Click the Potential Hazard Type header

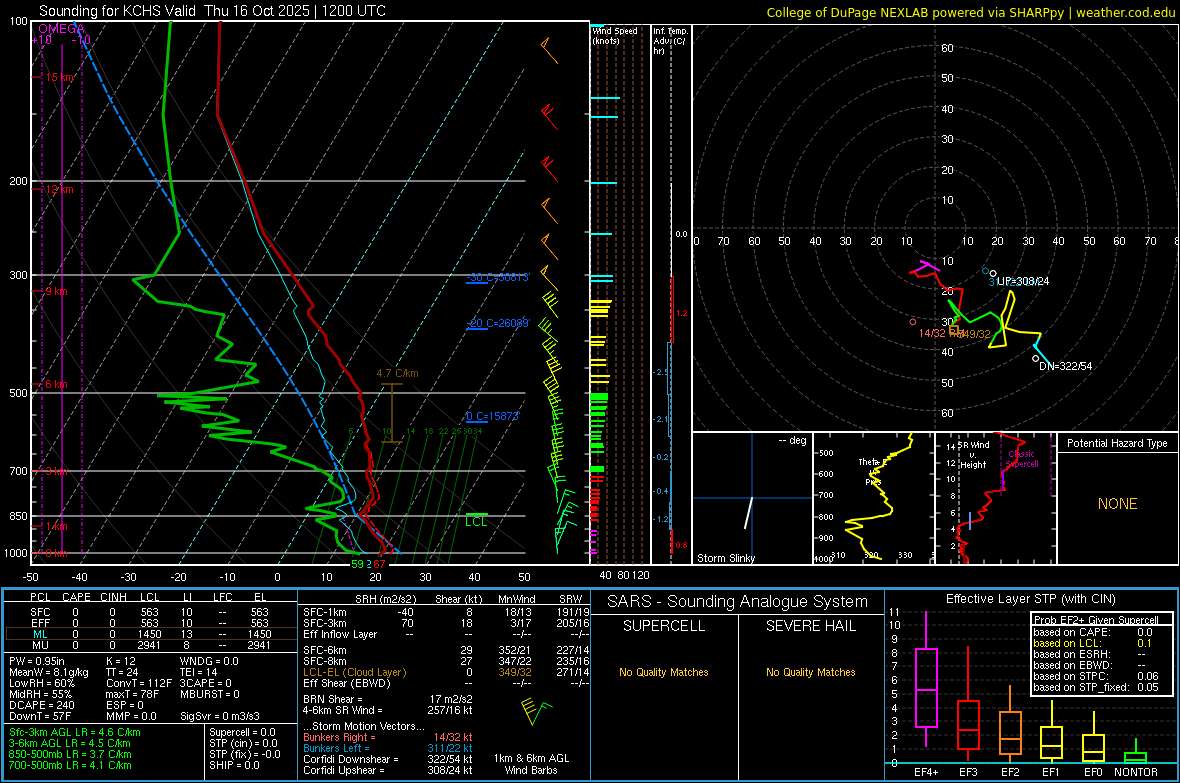tap(1117, 443)
